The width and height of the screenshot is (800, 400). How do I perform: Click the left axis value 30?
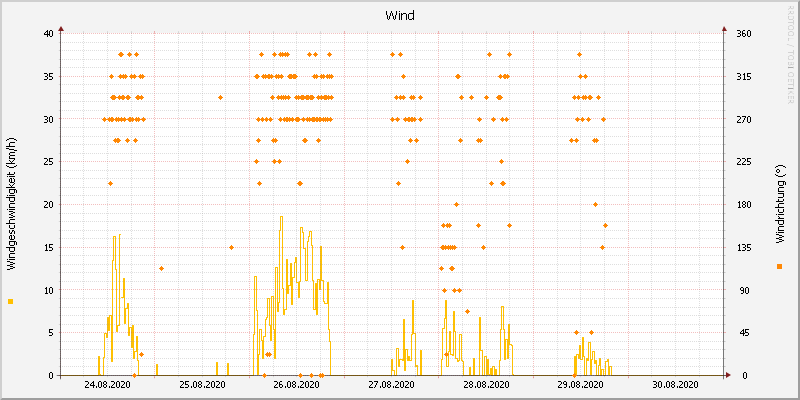pos(48,119)
